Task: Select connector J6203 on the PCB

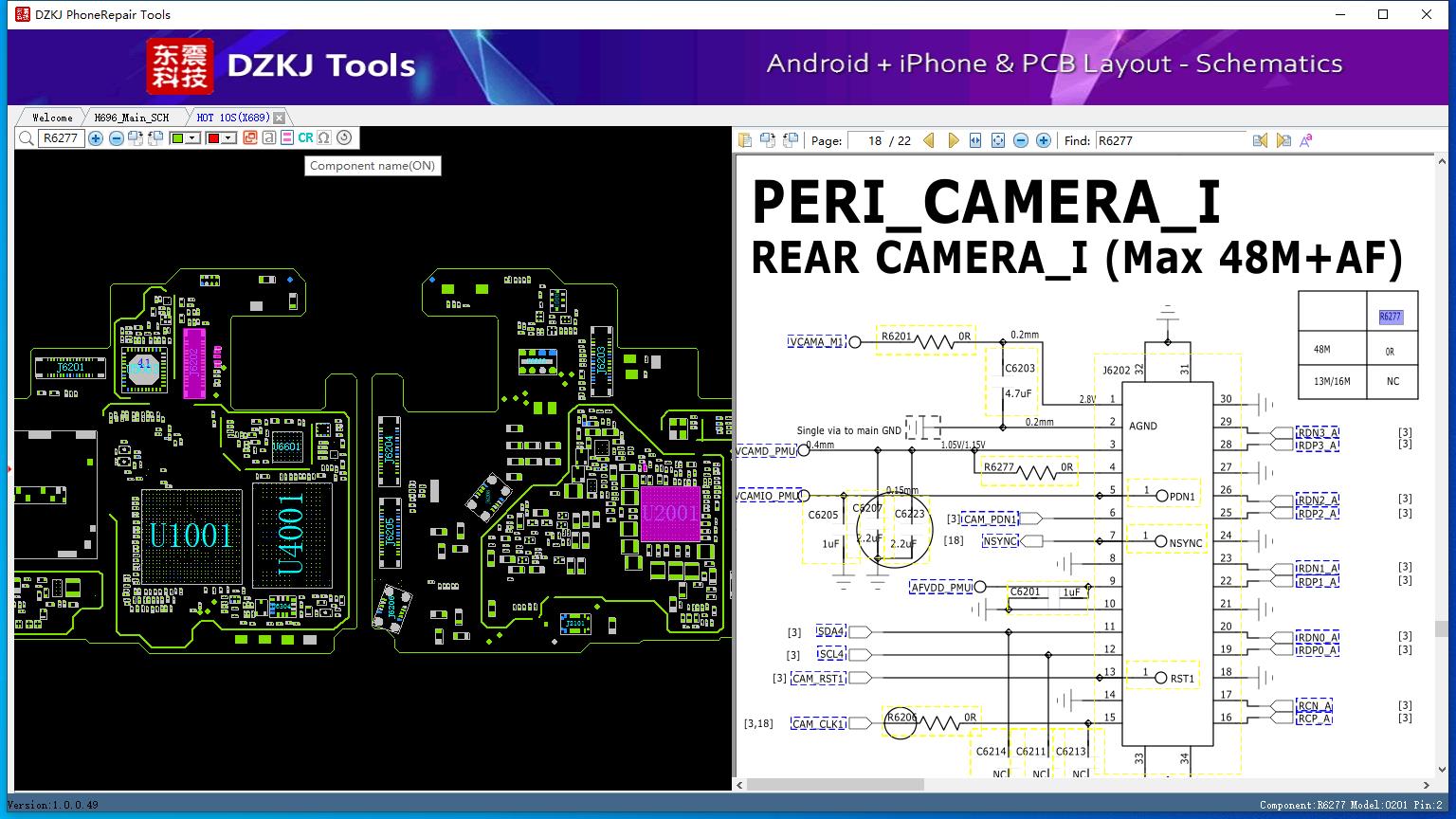Action: coord(600,359)
